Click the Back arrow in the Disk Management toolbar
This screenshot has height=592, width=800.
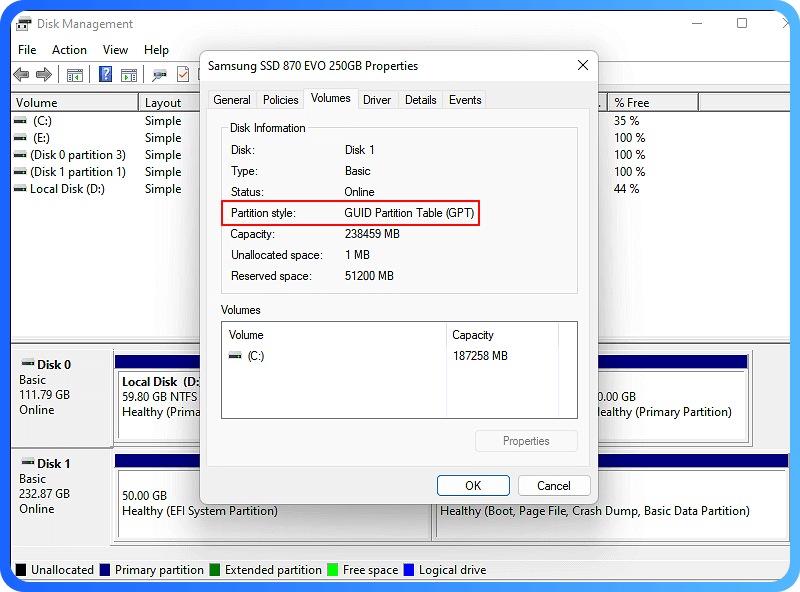pos(21,75)
